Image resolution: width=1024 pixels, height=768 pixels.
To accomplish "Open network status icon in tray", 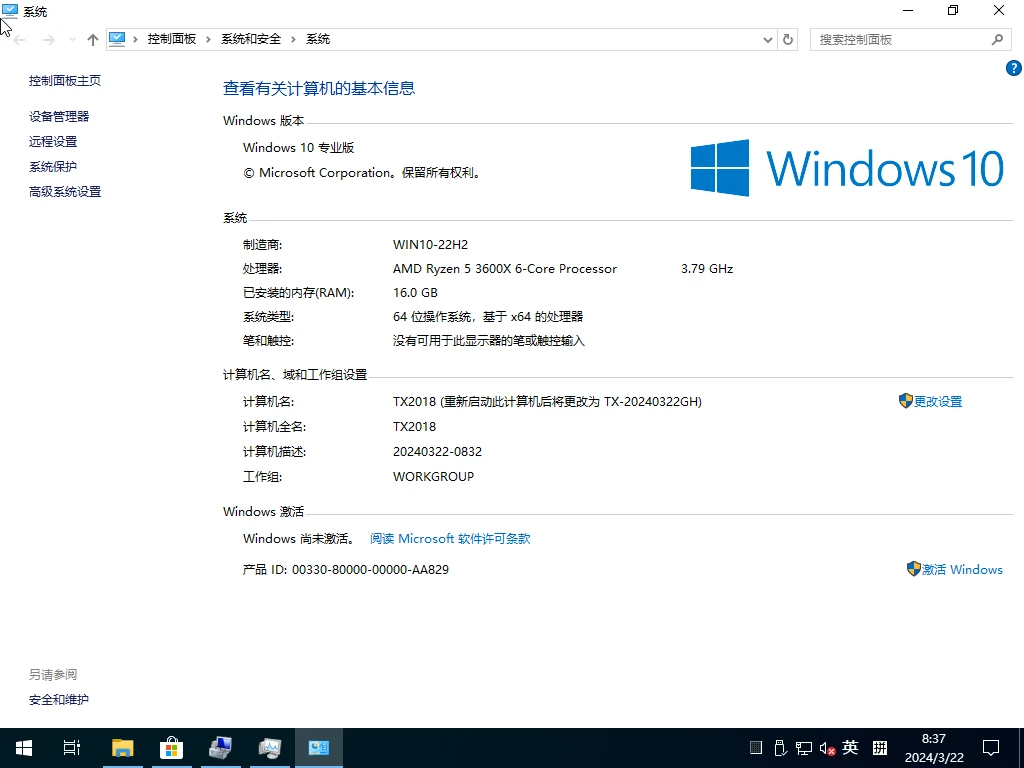I will tap(803, 747).
